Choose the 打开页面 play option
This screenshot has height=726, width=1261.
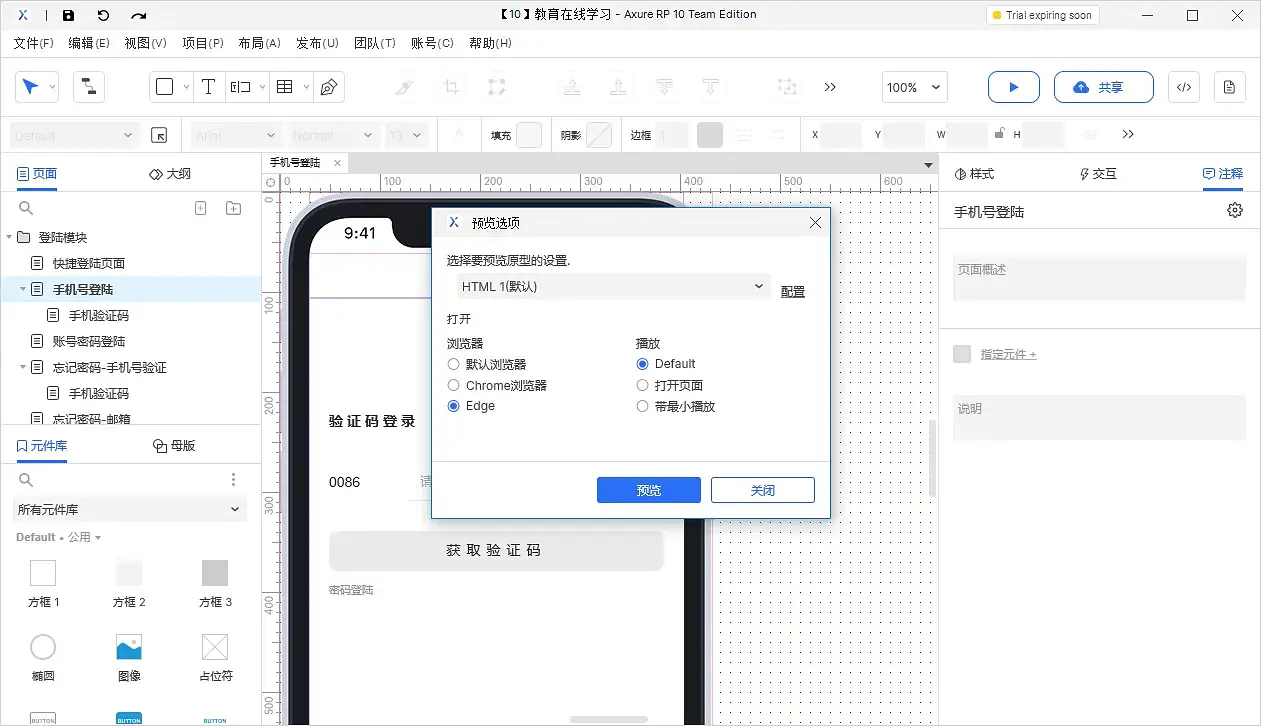tap(641, 385)
